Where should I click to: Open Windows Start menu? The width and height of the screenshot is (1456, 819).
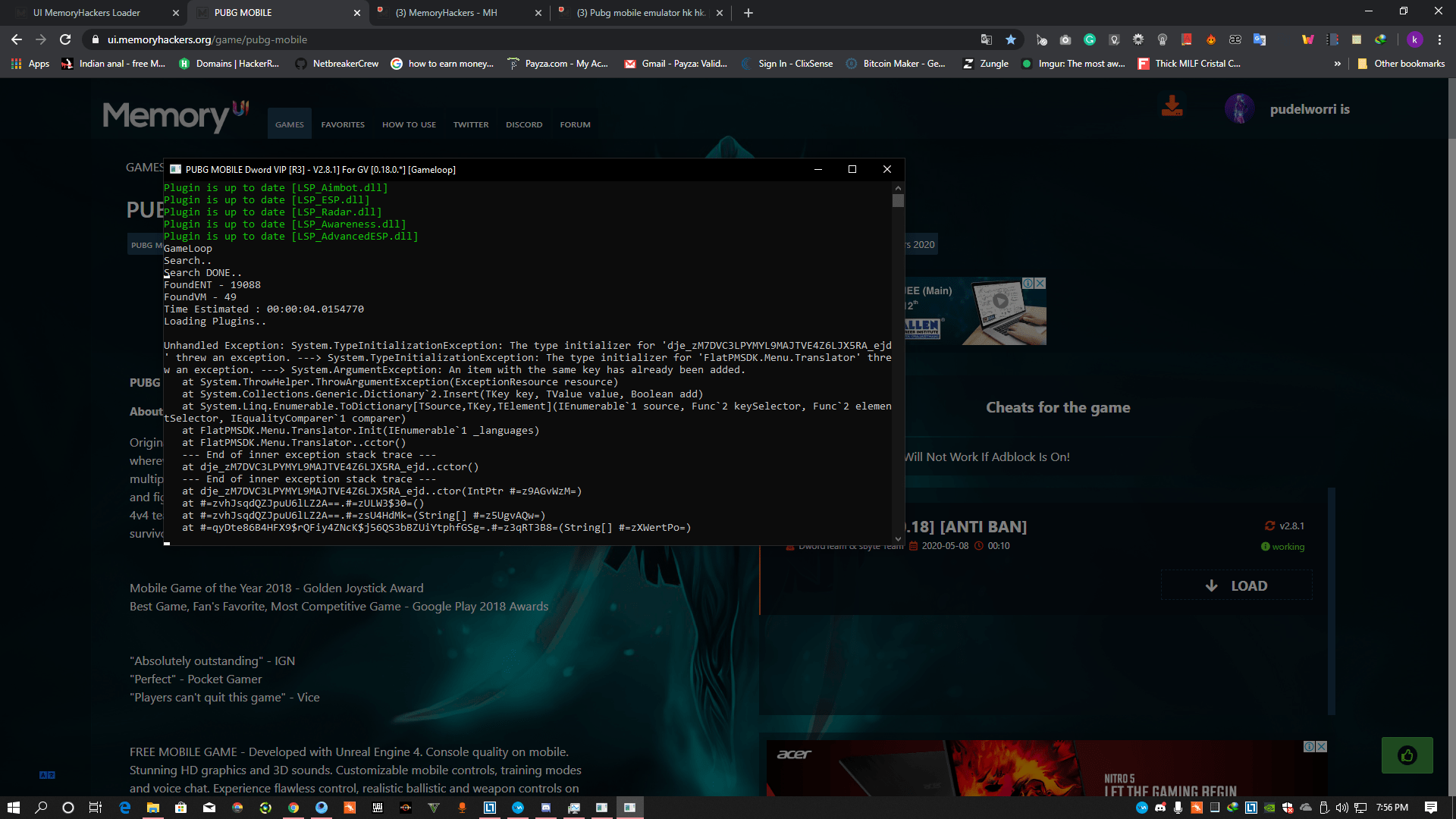(x=13, y=808)
